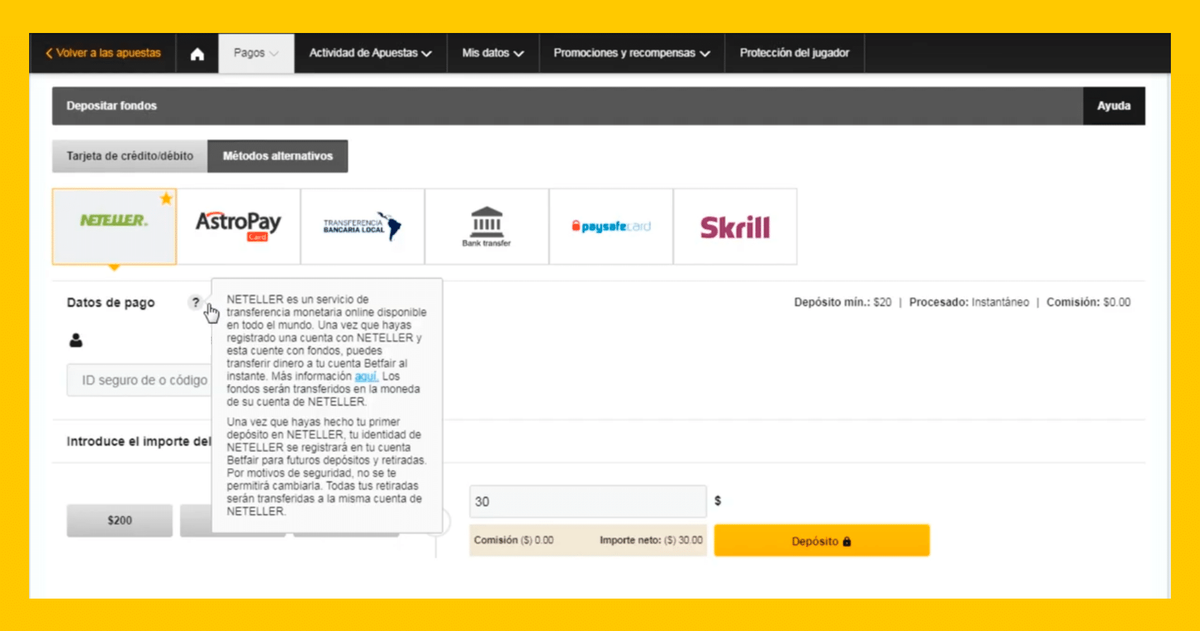Go back via Volver a las apuestas
The width and height of the screenshot is (1200, 631).
(103, 53)
